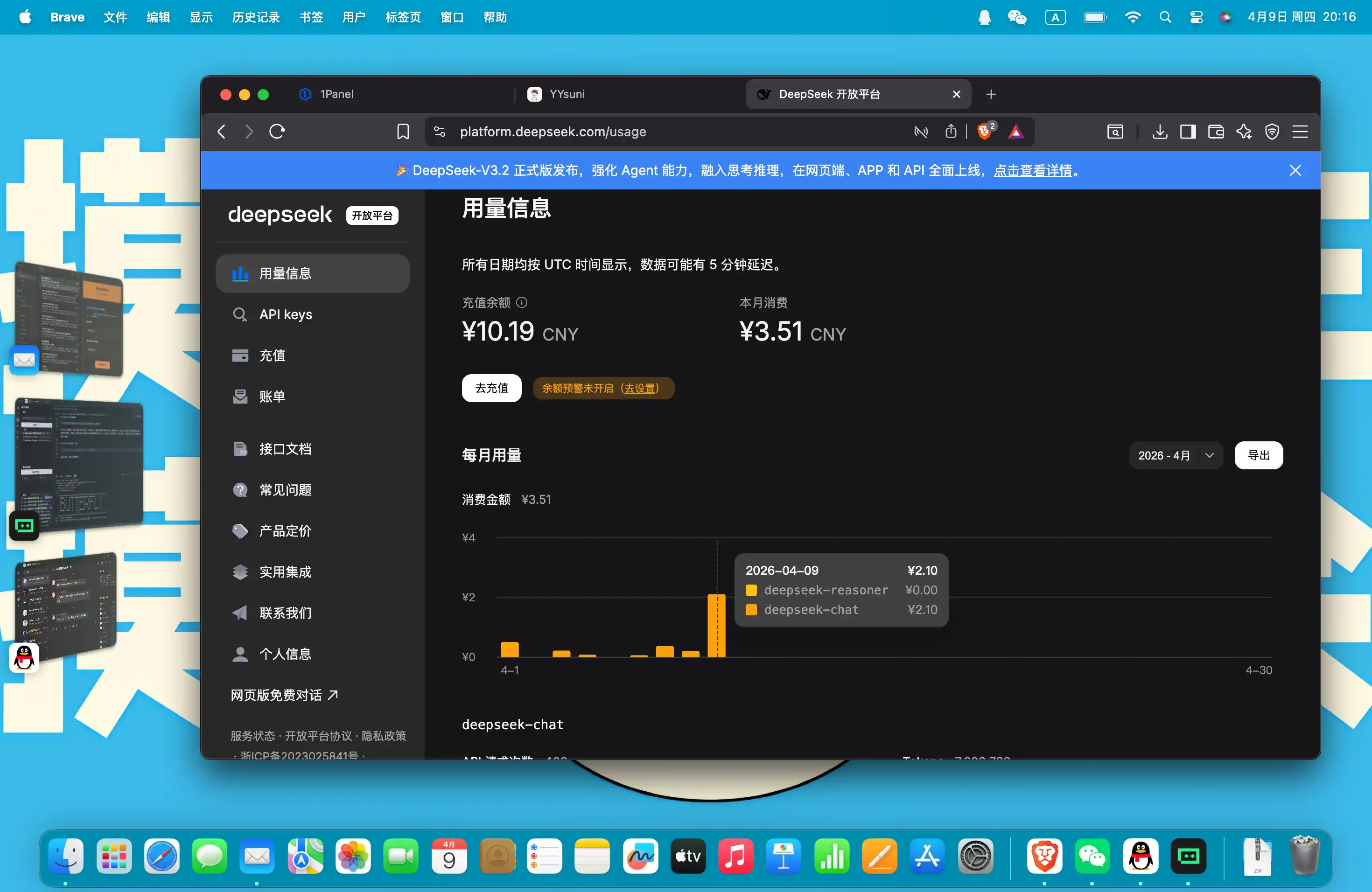
Task: Toggle the browser sidebar panel
Action: click(x=1188, y=132)
